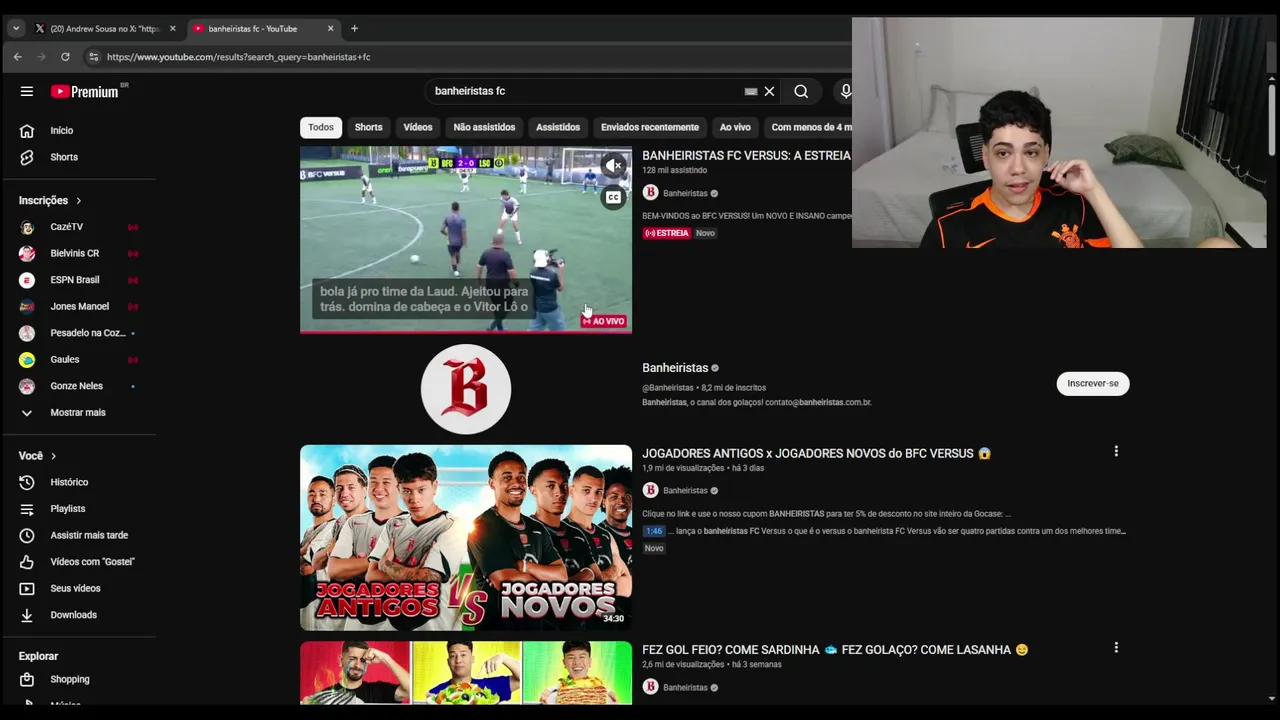Unmute the live video preview
Viewport: 1280px width, 720px height.
(613, 166)
